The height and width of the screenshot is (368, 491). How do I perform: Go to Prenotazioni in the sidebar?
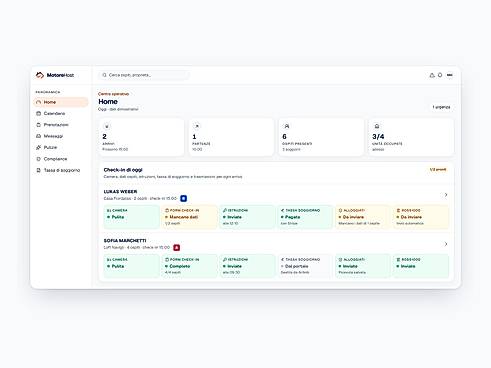(61, 125)
